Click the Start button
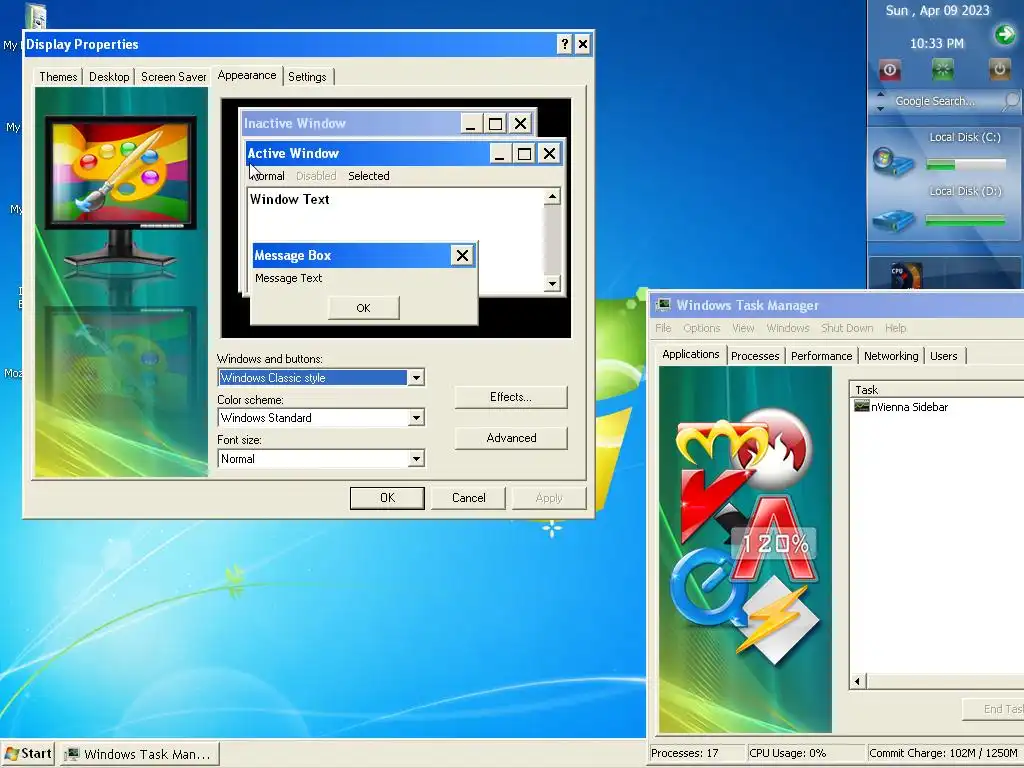The height and width of the screenshot is (768, 1024). pyautogui.click(x=27, y=754)
